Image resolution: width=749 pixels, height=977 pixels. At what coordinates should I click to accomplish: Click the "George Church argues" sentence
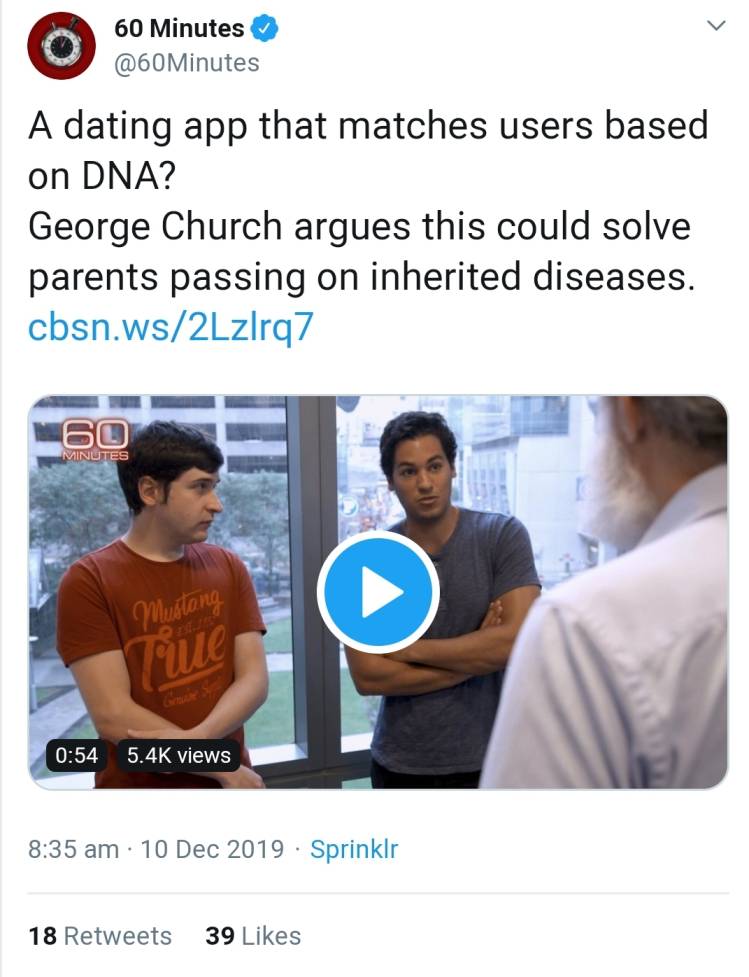pyautogui.click(x=359, y=251)
